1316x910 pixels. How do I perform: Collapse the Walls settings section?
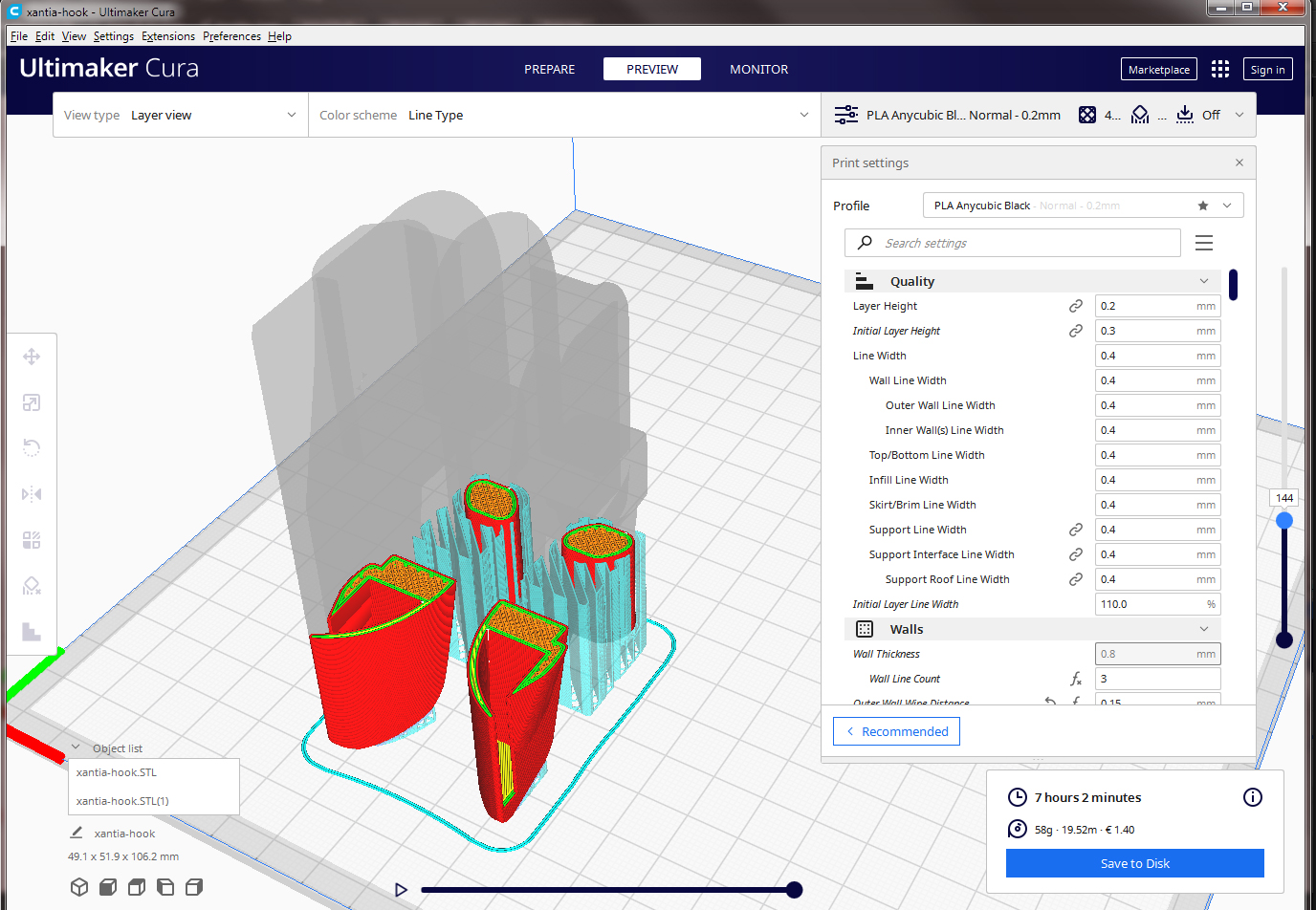pos(1032,629)
